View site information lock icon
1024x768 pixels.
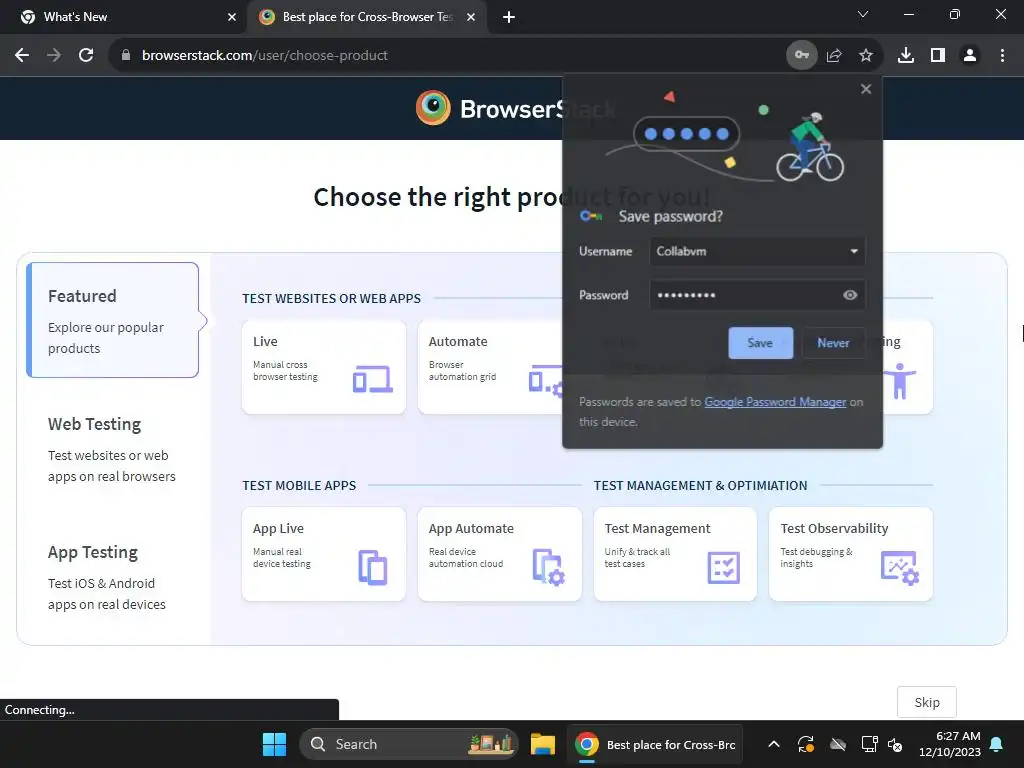coord(126,56)
